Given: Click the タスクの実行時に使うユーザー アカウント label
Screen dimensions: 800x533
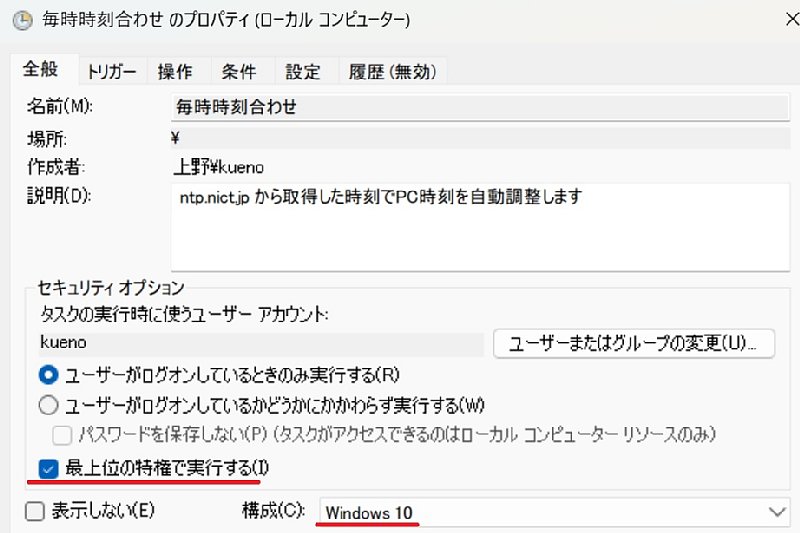Looking at the screenshot, I should (x=184, y=314).
